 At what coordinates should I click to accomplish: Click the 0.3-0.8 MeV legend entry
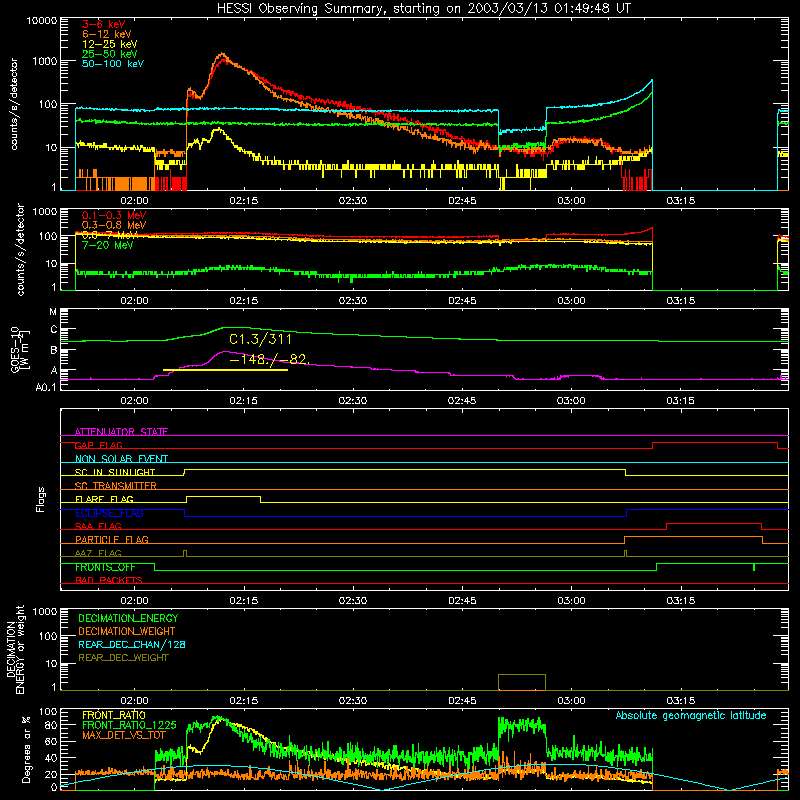click(114, 226)
